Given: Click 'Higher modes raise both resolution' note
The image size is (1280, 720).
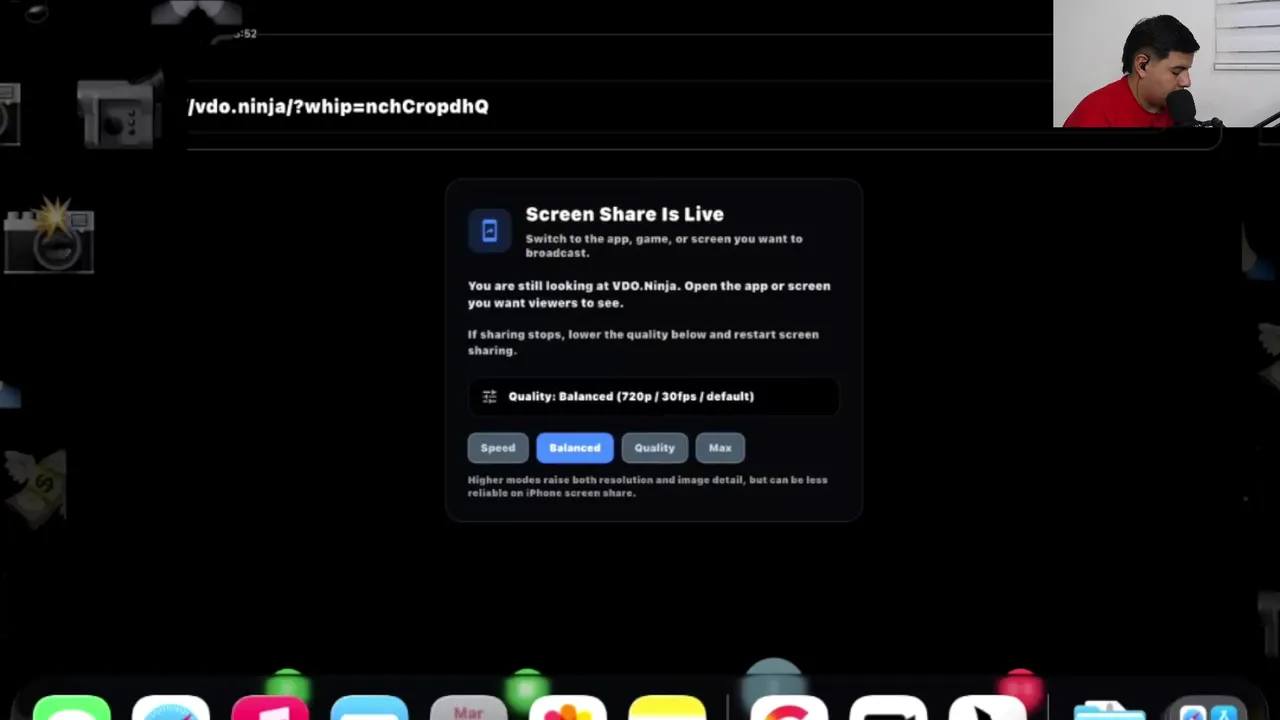Looking at the screenshot, I should coord(648,486).
